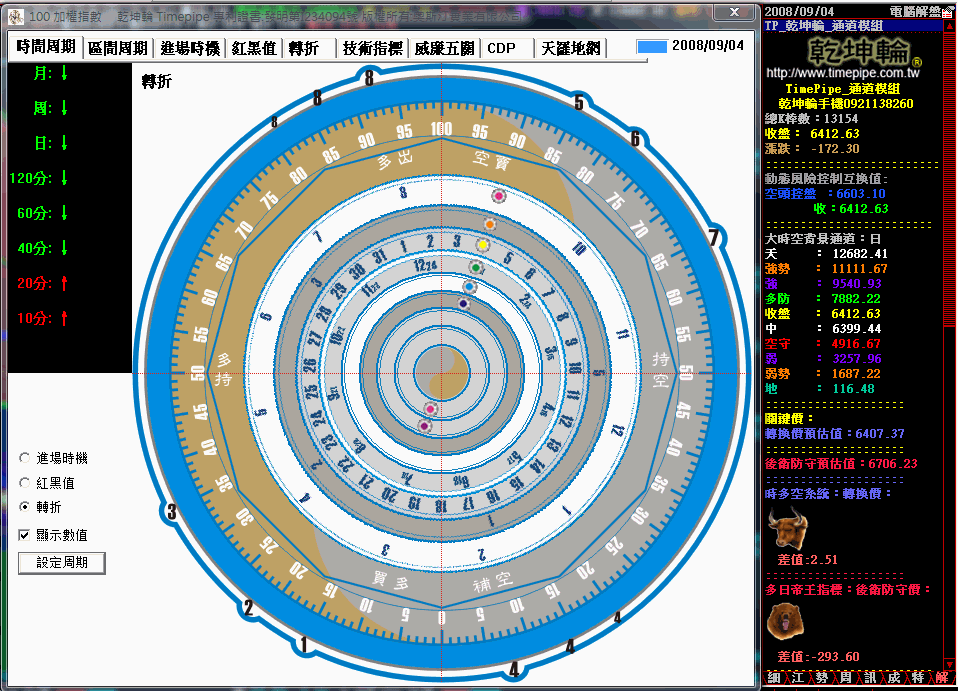The width and height of the screenshot is (958, 691).
Task: Click the 漲跌 value -172.30
Action: [835, 148]
